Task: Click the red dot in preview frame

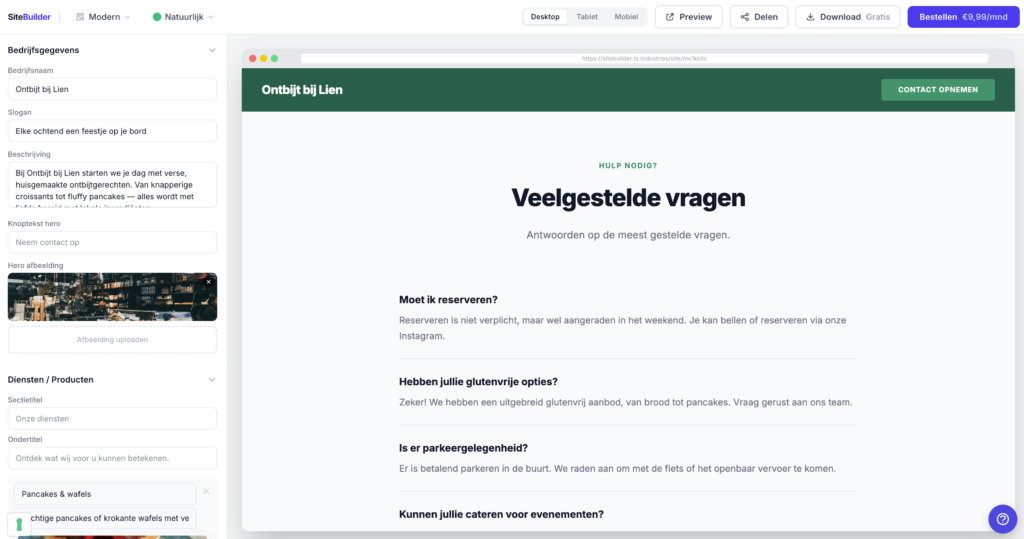Action: coord(253,58)
